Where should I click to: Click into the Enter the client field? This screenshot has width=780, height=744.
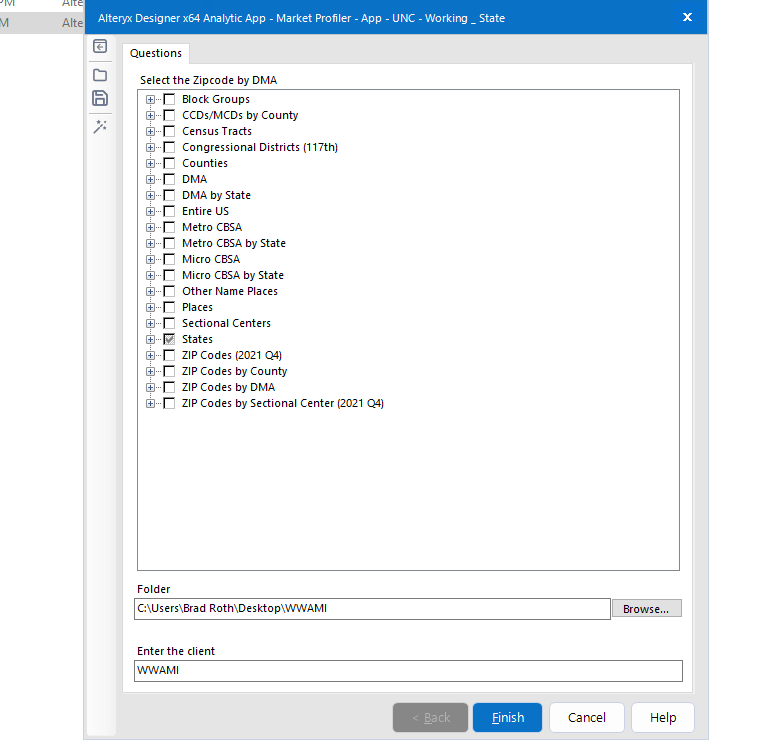coord(408,671)
